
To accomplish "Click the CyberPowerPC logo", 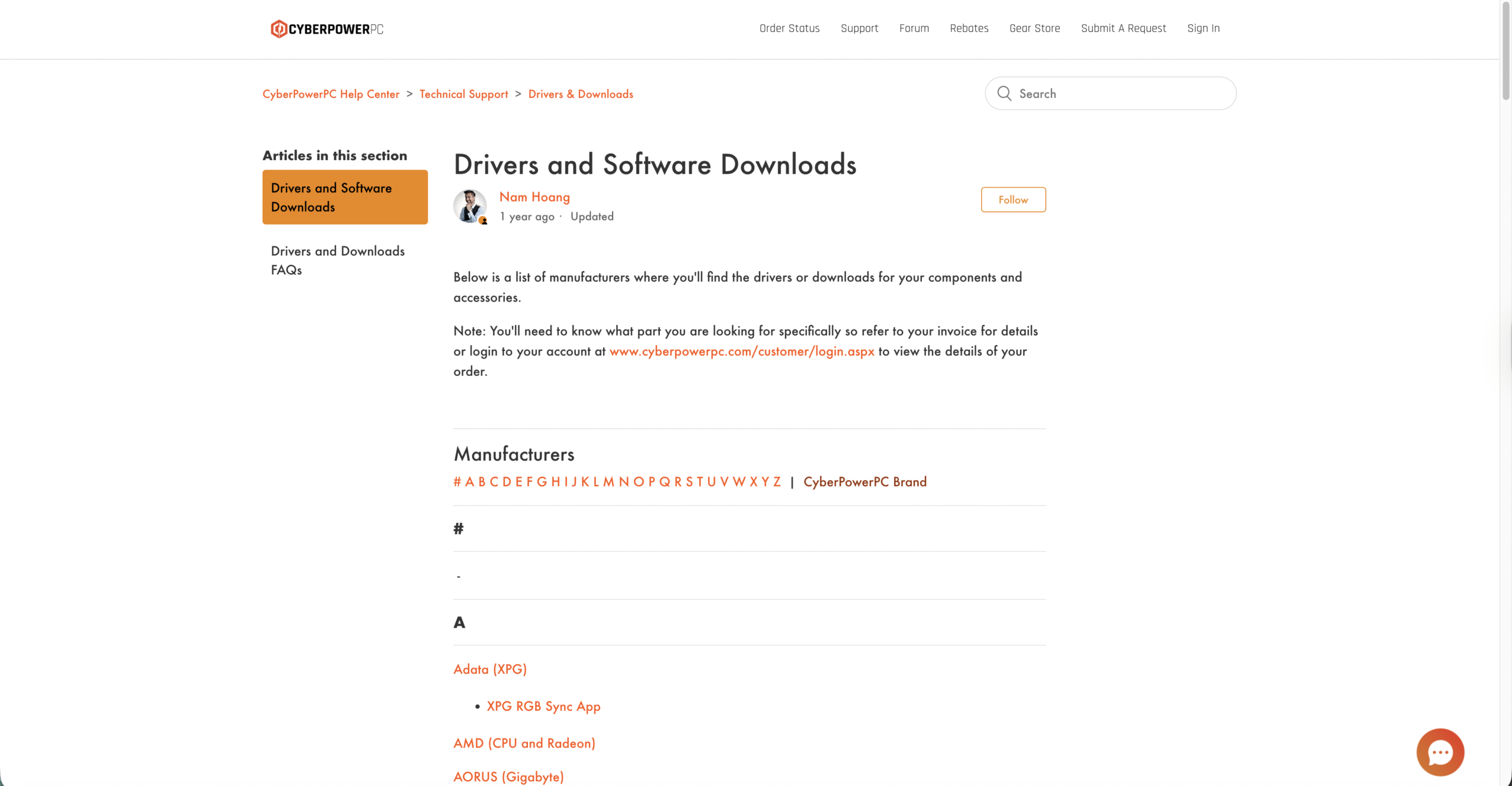I will (327, 29).
